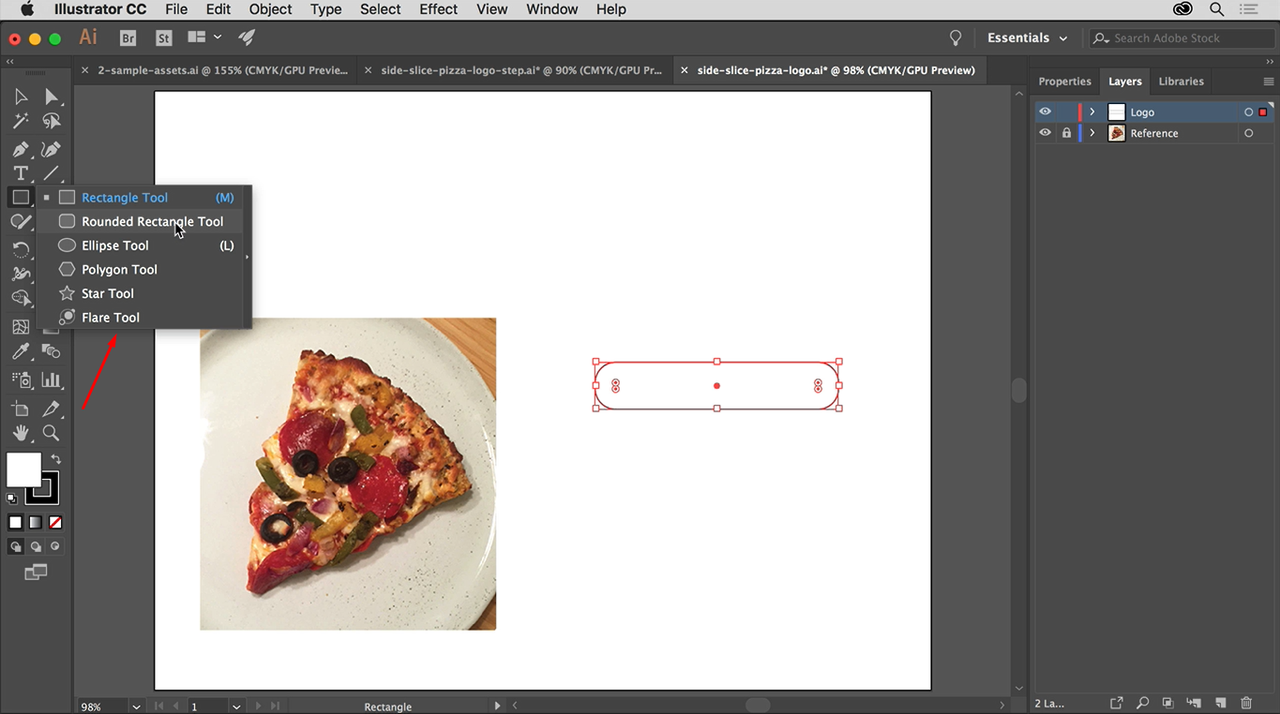Open the Essentials workspace dropdown

pyautogui.click(x=1027, y=38)
